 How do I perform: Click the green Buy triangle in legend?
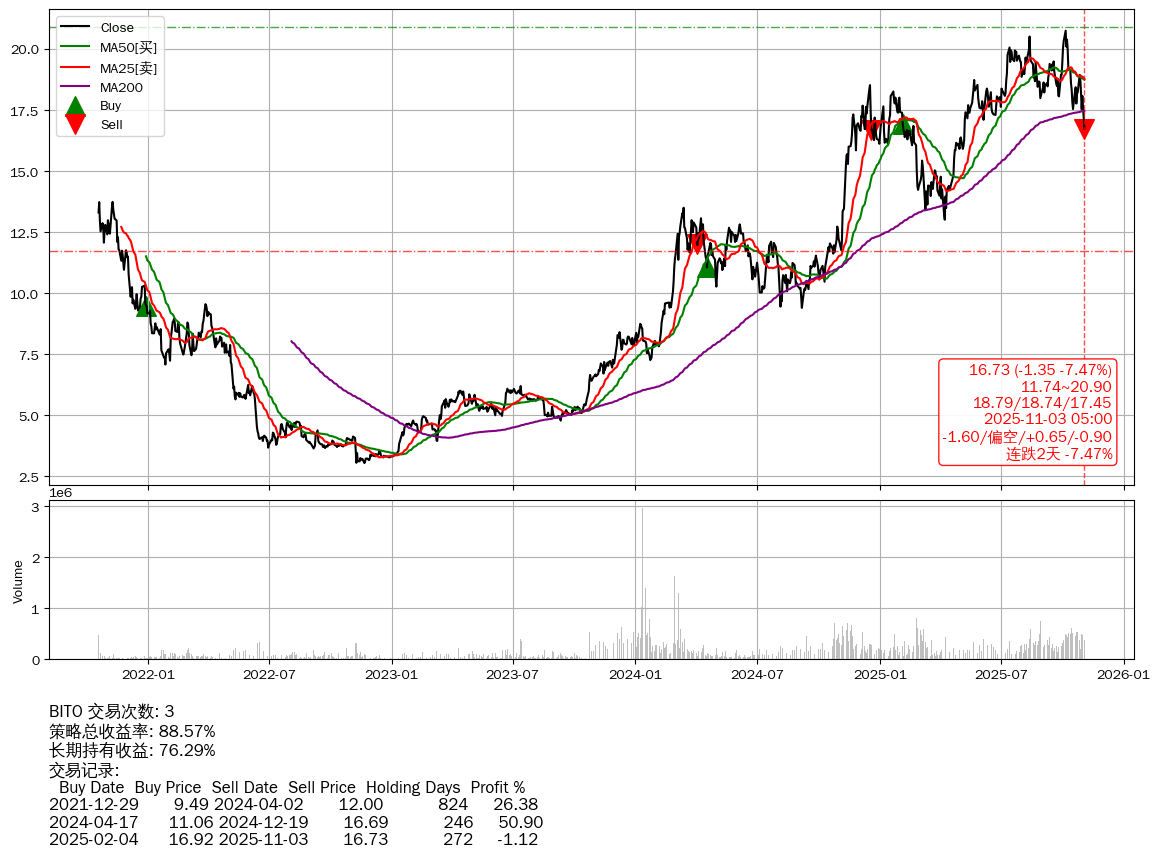[75, 106]
